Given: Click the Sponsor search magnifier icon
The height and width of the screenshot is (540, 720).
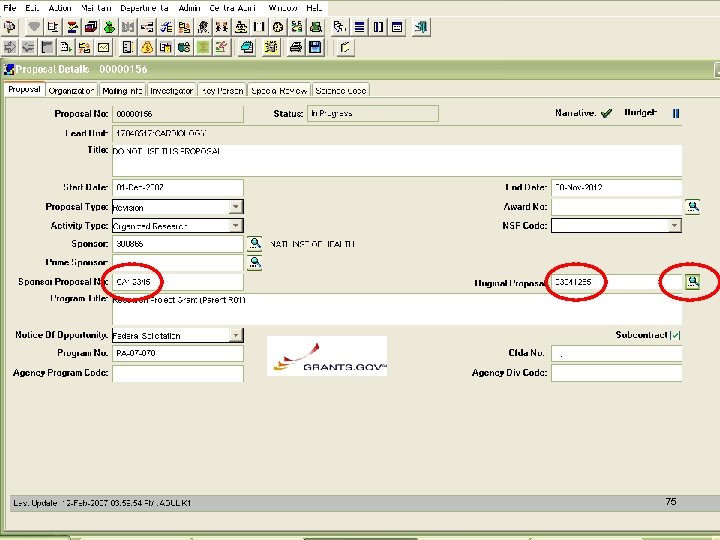Looking at the screenshot, I should coord(255,243).
